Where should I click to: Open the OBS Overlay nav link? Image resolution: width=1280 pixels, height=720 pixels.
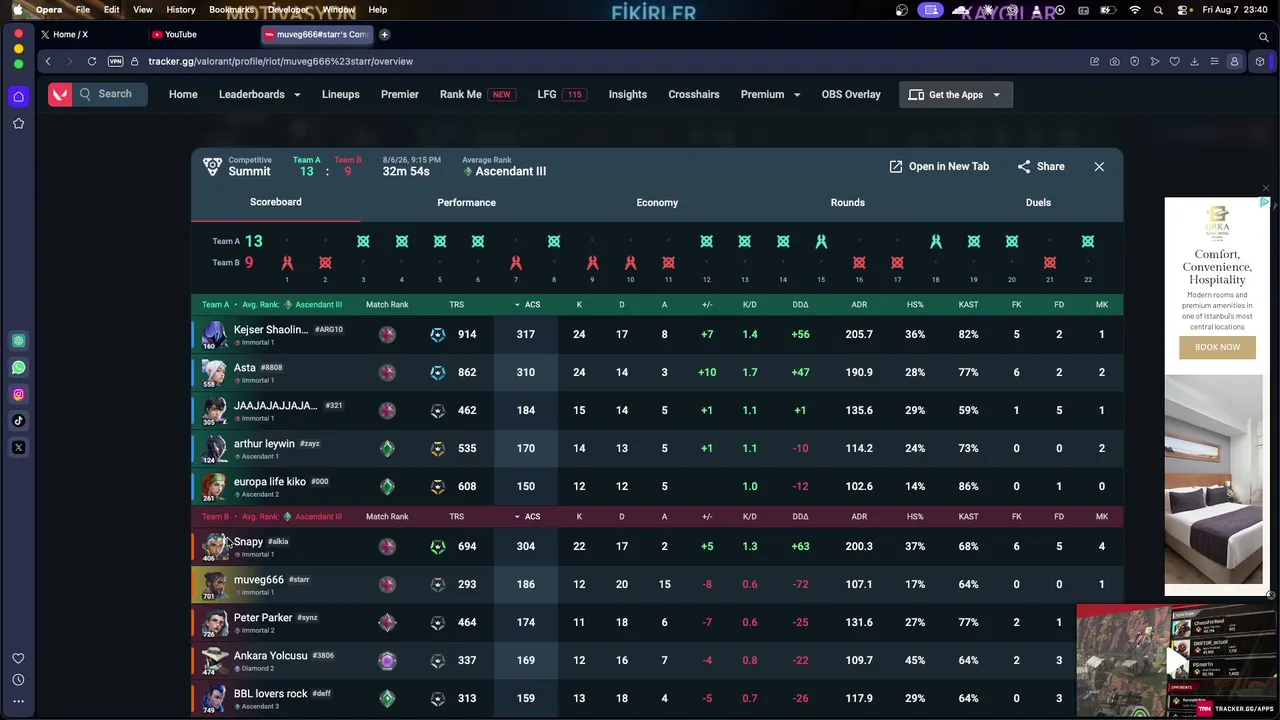click(x=851, y=94)
